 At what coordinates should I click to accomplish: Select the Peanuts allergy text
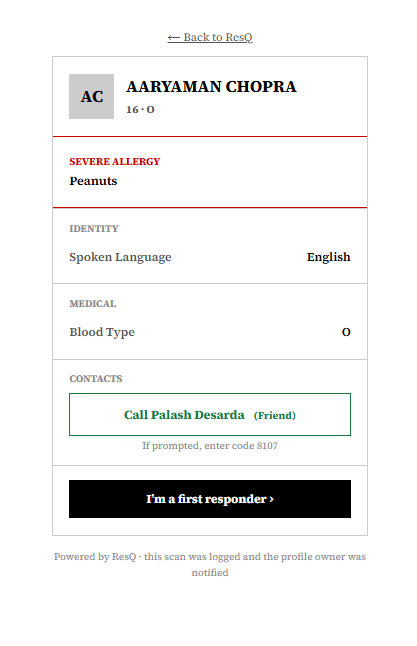pyautogui.click(x=93, y=181)
